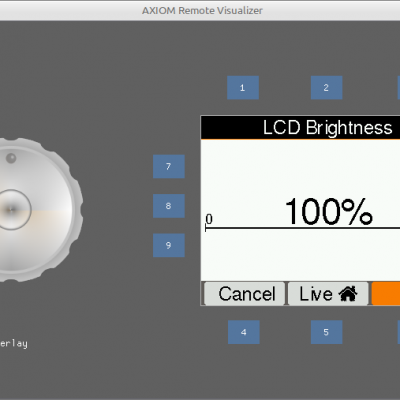Hit the blue button labeled 5

[327, 332]
